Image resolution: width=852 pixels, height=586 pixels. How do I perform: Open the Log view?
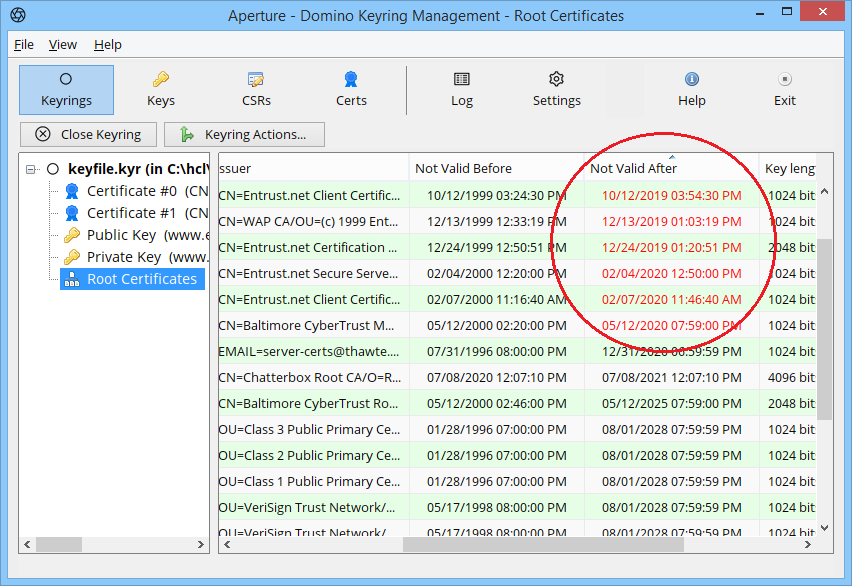pos(462,90)
